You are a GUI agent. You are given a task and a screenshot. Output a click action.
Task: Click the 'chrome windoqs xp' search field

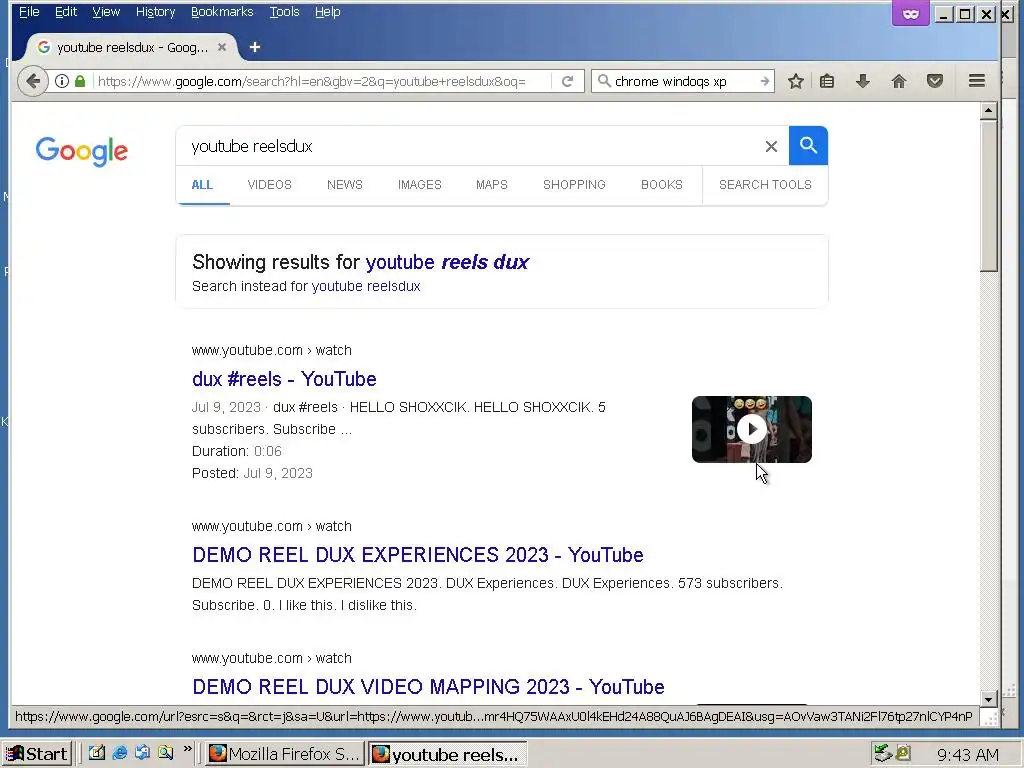[x=682, y=81]
